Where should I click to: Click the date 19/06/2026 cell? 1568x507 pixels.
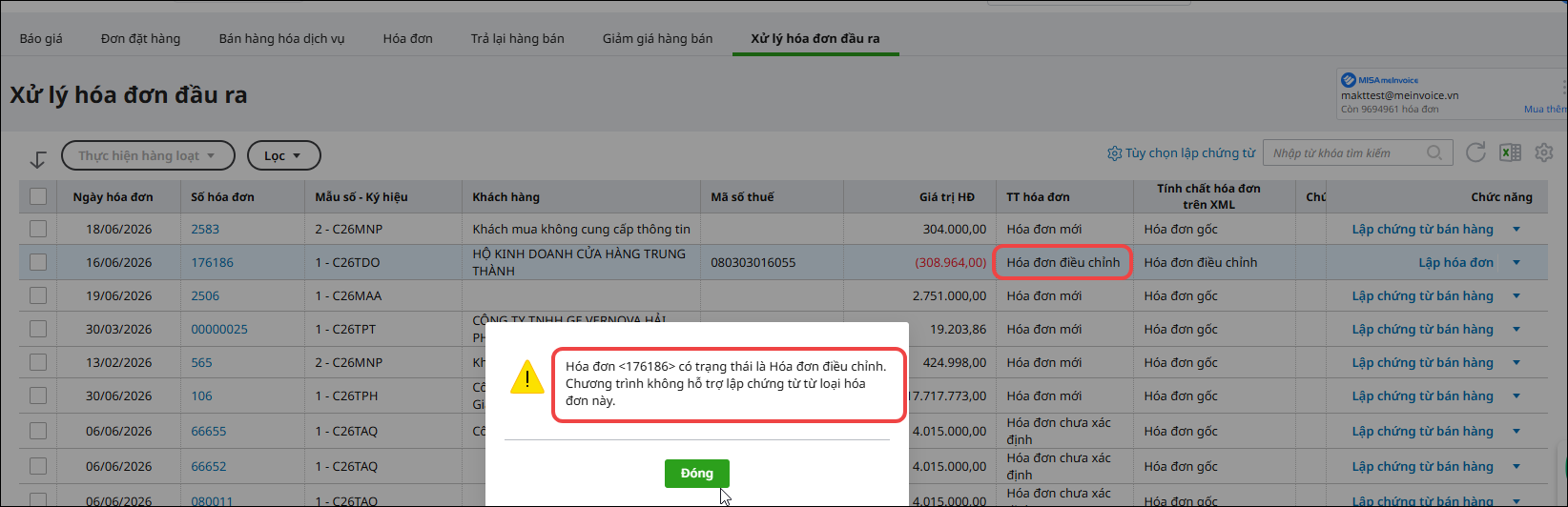click(118, 295)
